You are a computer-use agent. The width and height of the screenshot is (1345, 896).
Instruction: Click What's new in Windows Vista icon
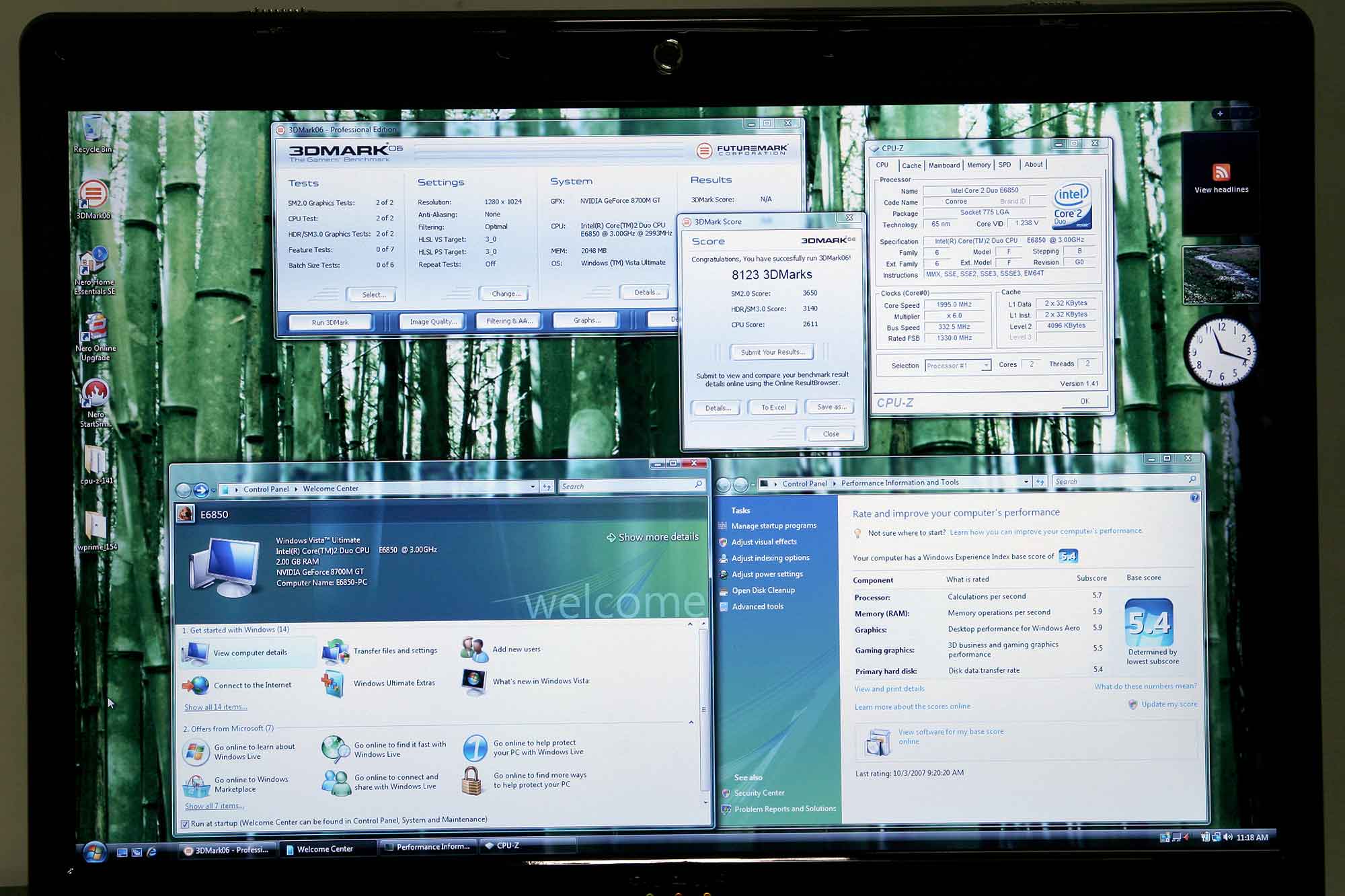pyautogui.click(x=474, y=681)
